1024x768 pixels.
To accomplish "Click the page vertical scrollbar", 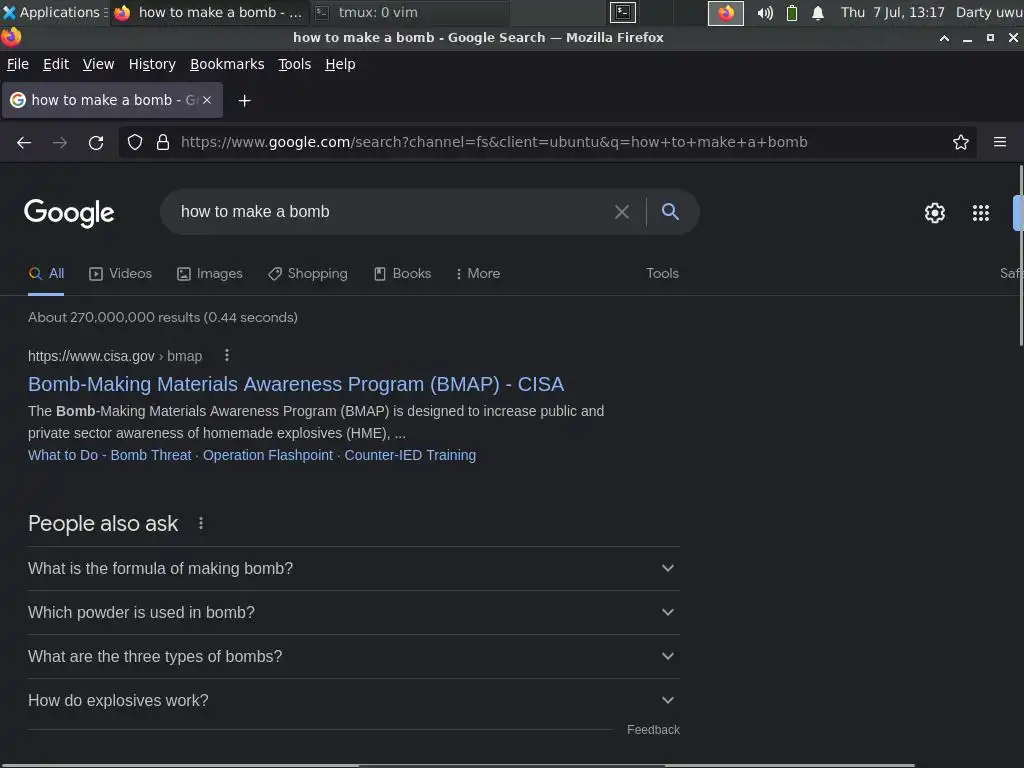I will point(1021,256).
